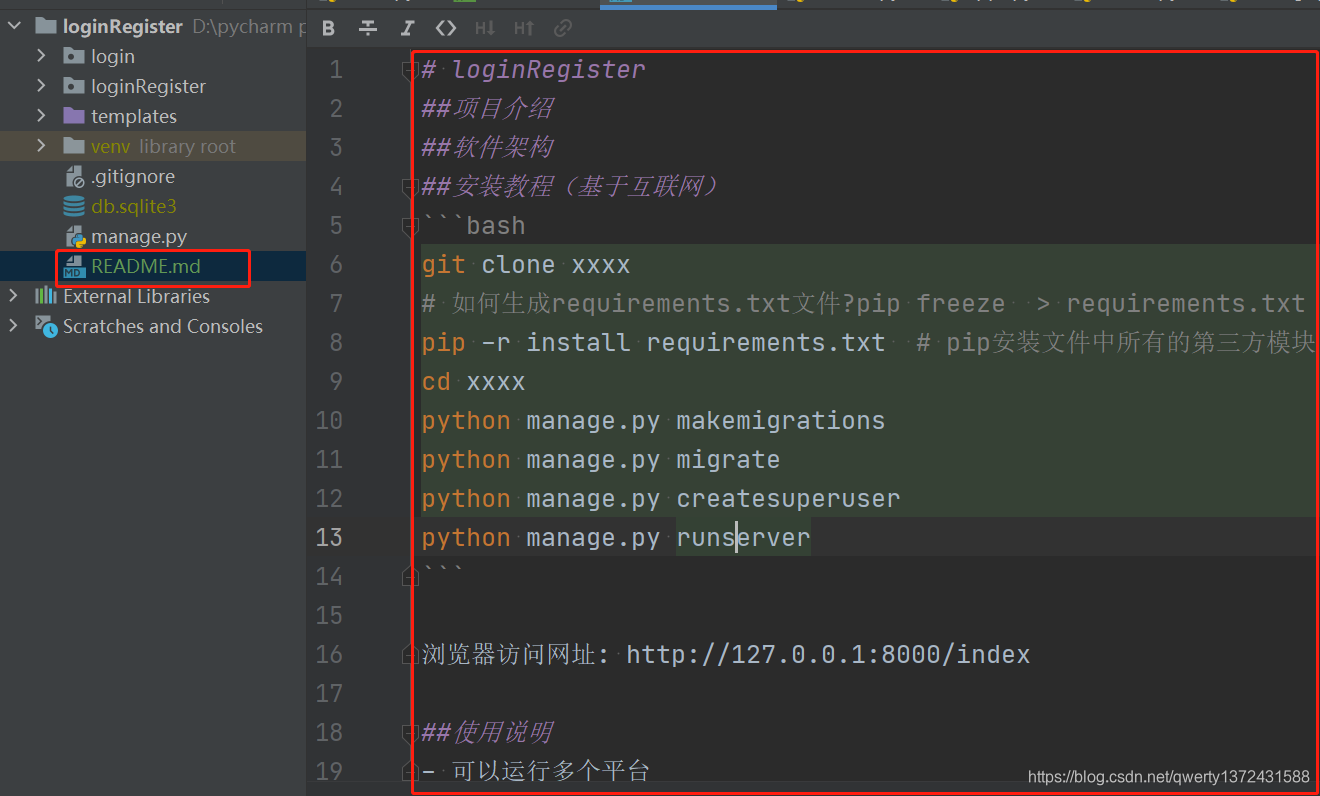Click the pip freeze comment line
Viewport: 1320px width, 796px height.
click(863, 304)
